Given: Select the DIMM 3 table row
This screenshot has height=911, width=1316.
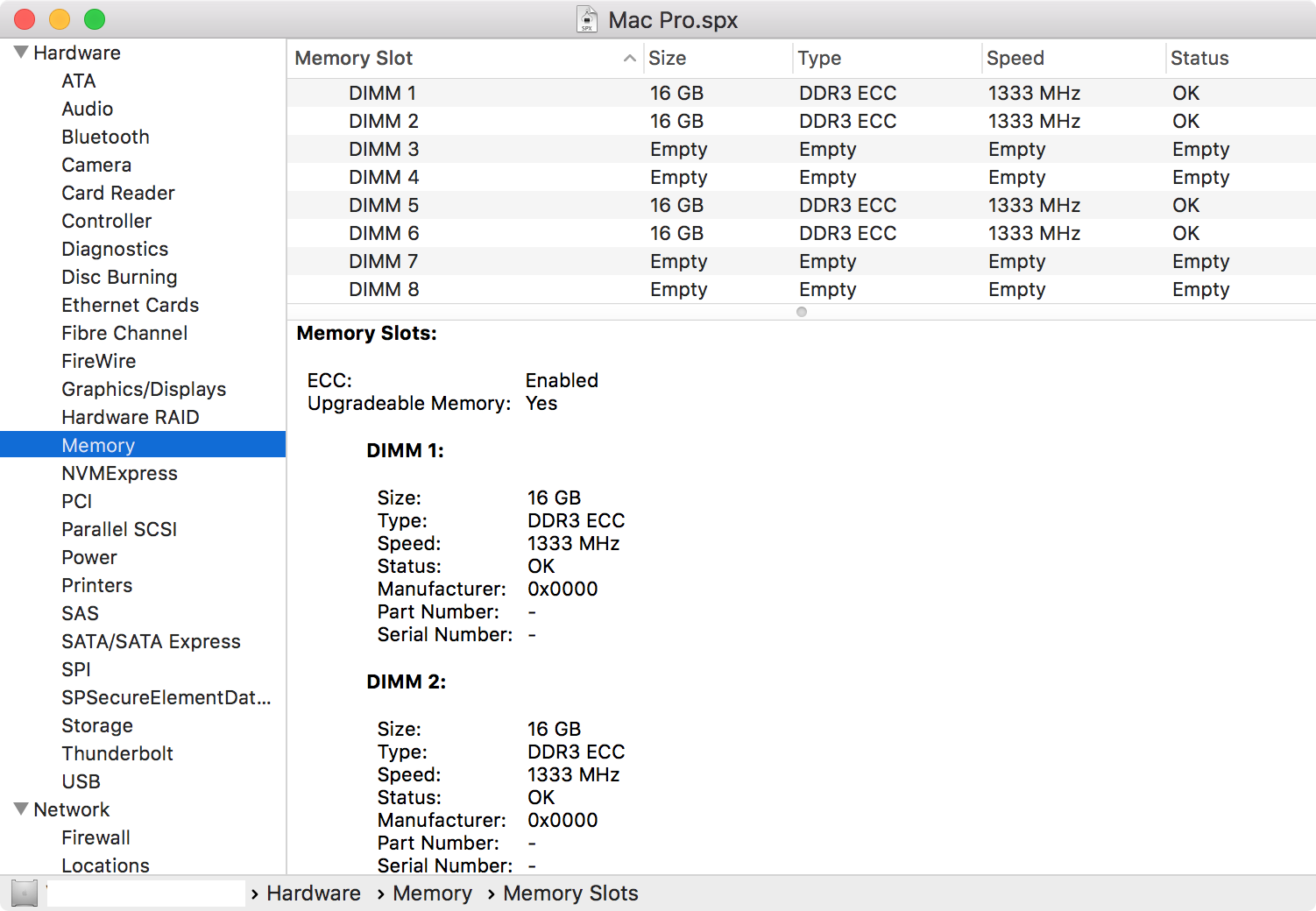Looking at the screenshot, I should (x=801, y=149).
